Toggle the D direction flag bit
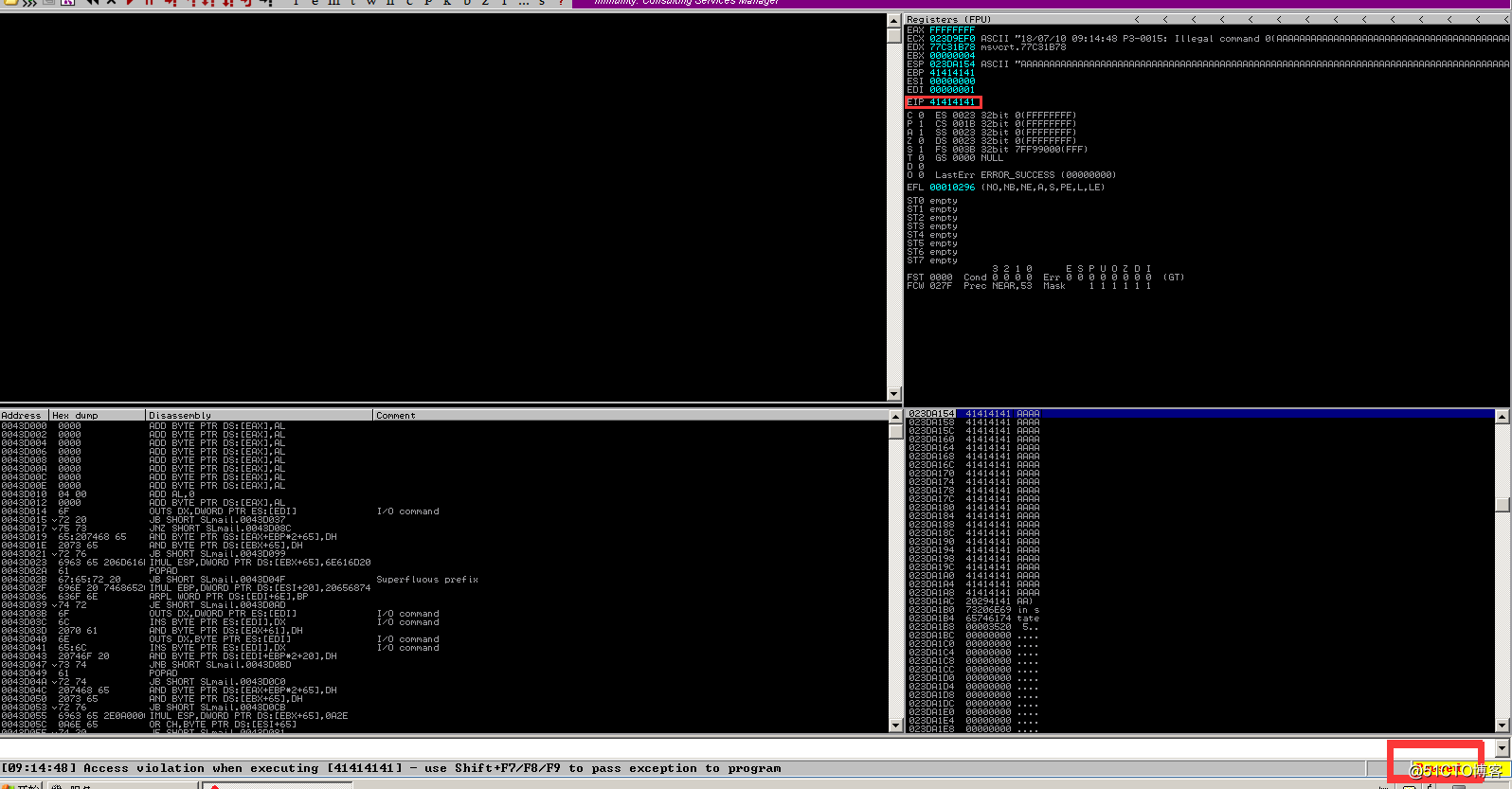The image size is (1512, 789). pyautogui.click(x=921, y=167)
